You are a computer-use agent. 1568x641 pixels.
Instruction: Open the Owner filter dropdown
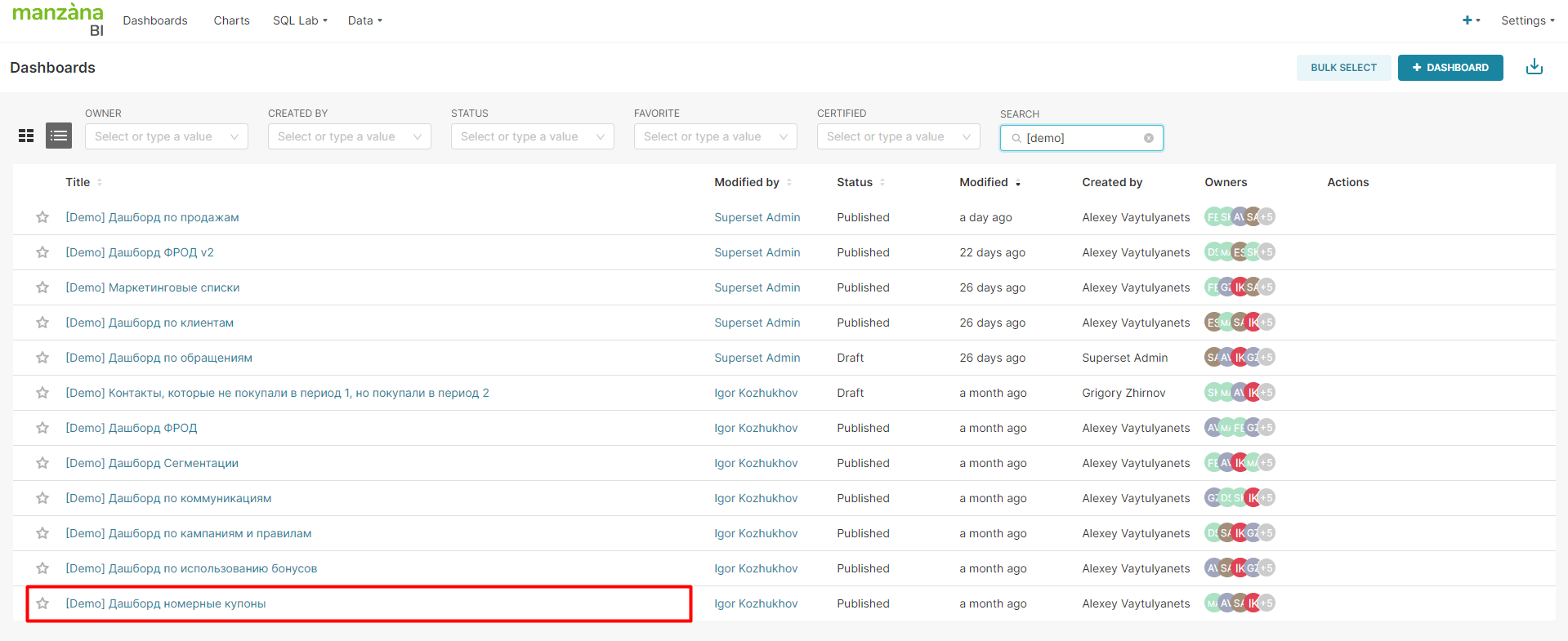coord(166,136)
